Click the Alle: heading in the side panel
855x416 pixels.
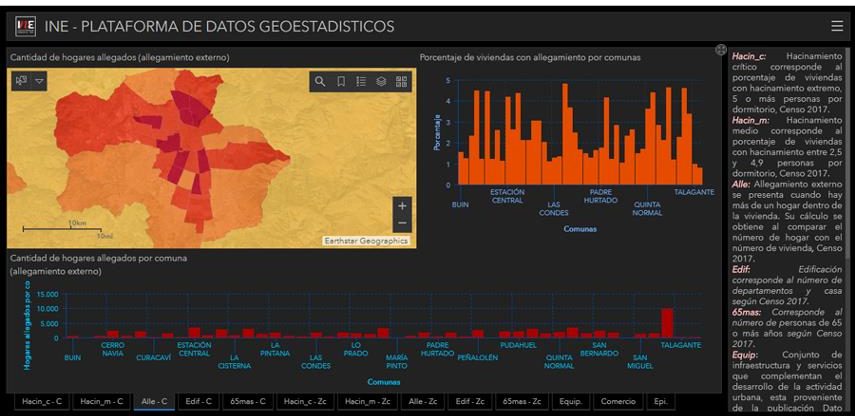click(741, 184)
